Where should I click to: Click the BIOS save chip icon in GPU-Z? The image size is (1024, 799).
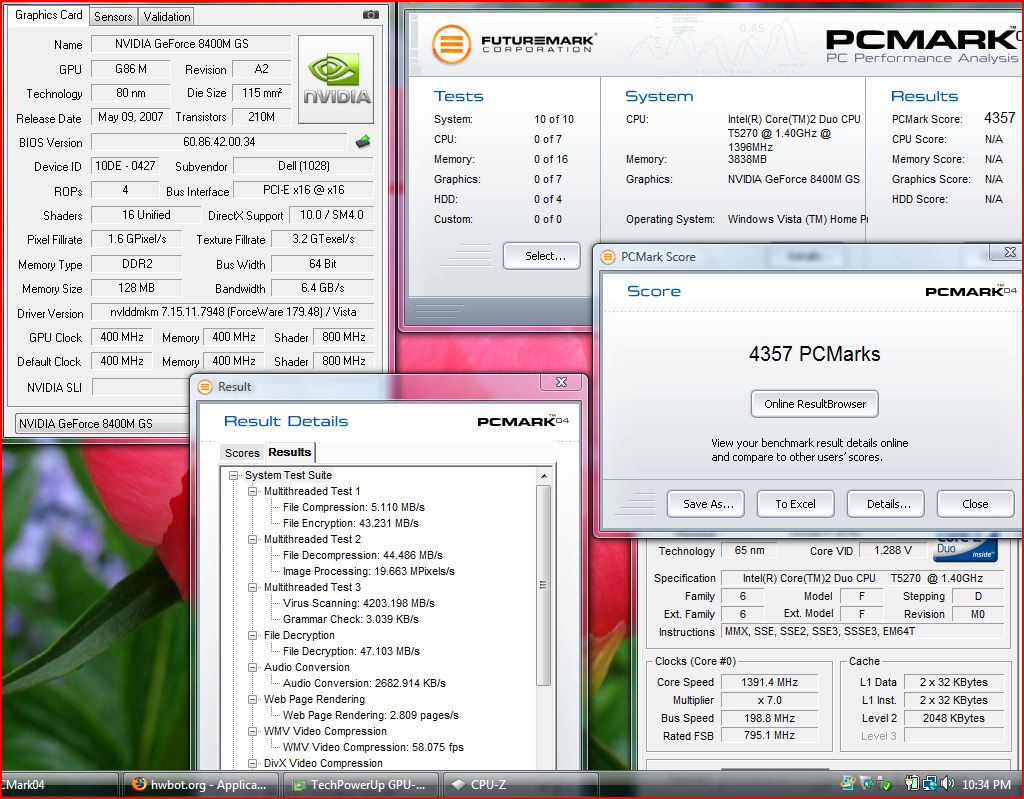click(x=363, y=142)
